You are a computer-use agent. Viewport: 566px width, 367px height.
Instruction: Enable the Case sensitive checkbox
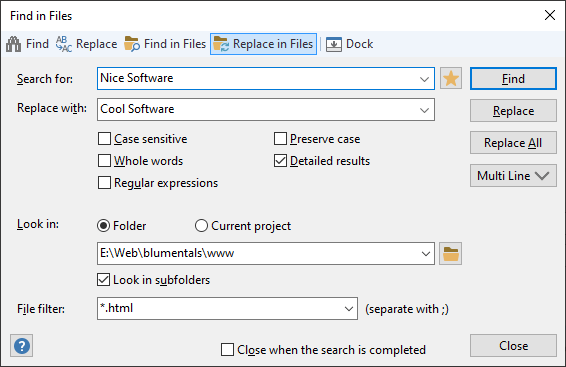click(104, 139)
